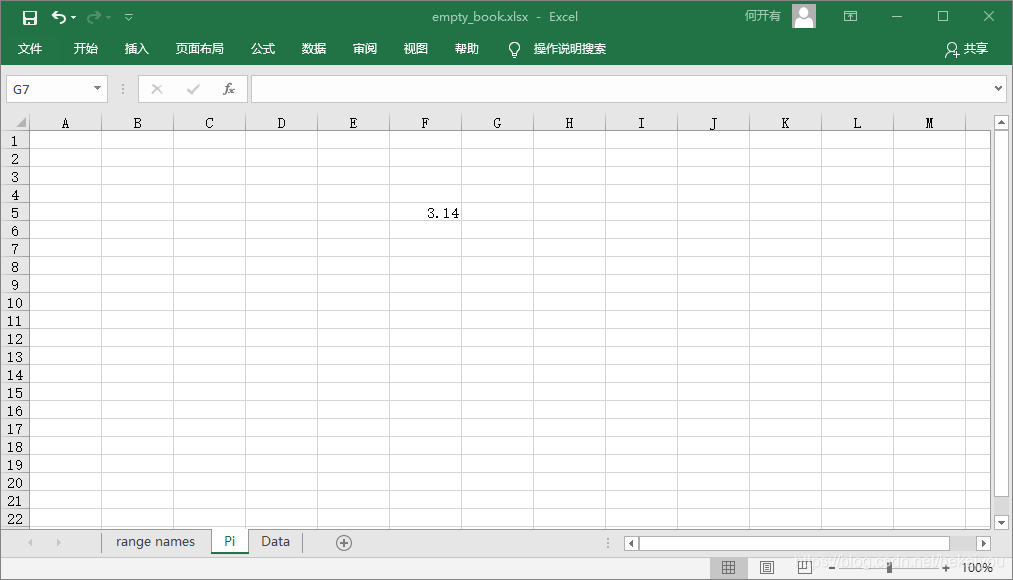Select the Pi sheet tab
The width and height of the screenshot is (1013, 580).
tap(230, 541)
